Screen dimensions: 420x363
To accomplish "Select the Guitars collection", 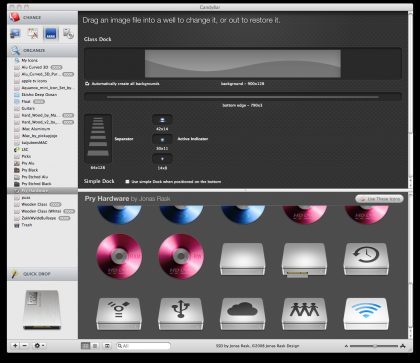I will click(42, 108).
